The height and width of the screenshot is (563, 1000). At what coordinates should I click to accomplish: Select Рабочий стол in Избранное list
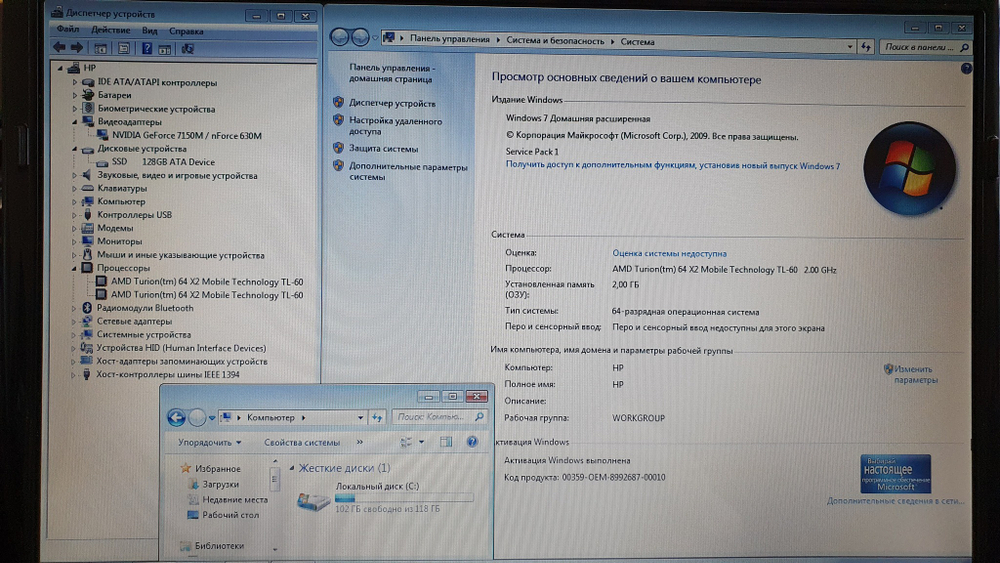[230, 515]
